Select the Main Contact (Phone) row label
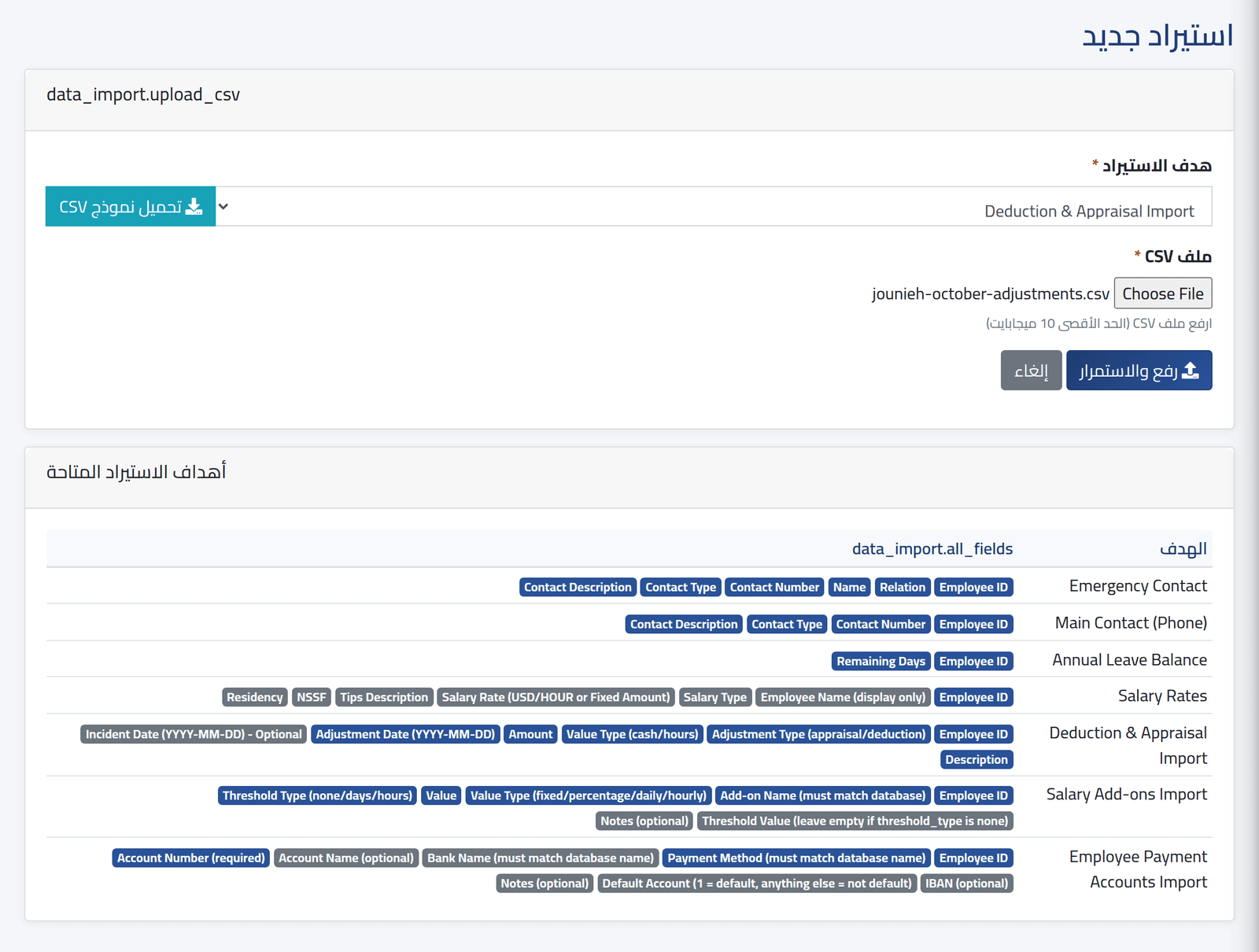Image resolution: width=1259 pixels, height=952 pixels. pyautogui.click(x=1131, y=623)
